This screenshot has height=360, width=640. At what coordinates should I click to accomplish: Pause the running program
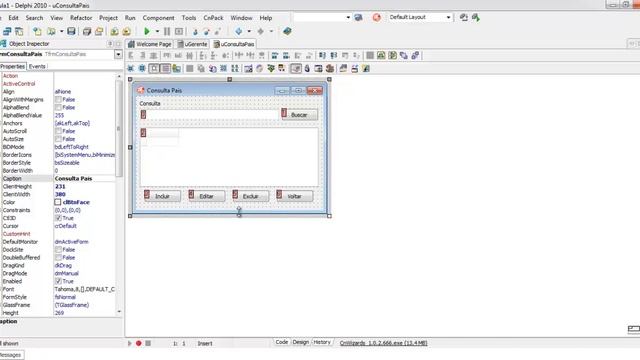click(167, 31)
